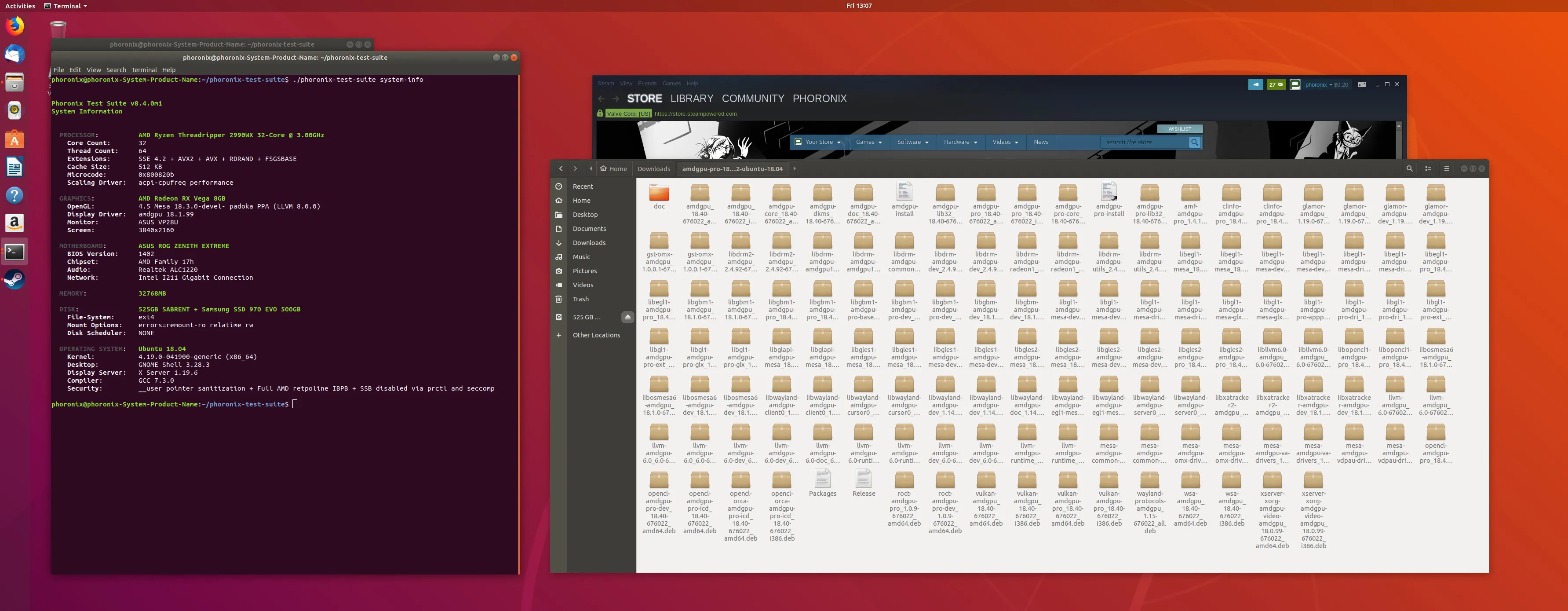Open Steam announcements megaphone icon
Image resolution: width=1568 pixels, height=611 pixels.
point(1255,84)
